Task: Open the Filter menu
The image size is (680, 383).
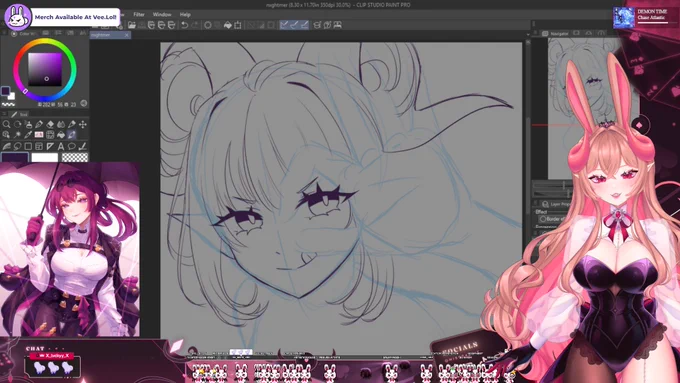Action: 139,14
